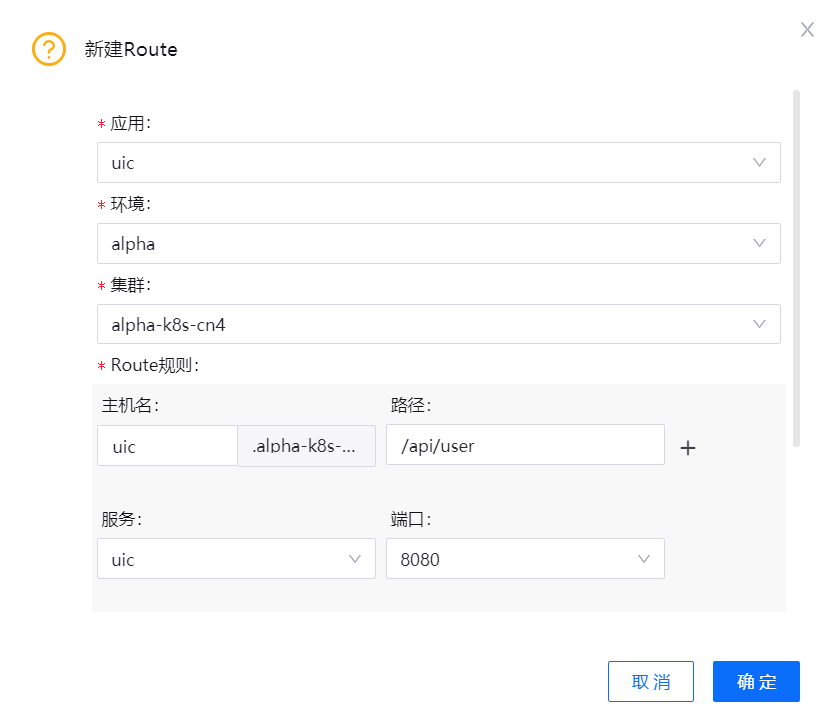Open the 集群 dropdown showing alpha-k8s-cn4
Viewport: 831px width, 727px height.
[420, 324]
